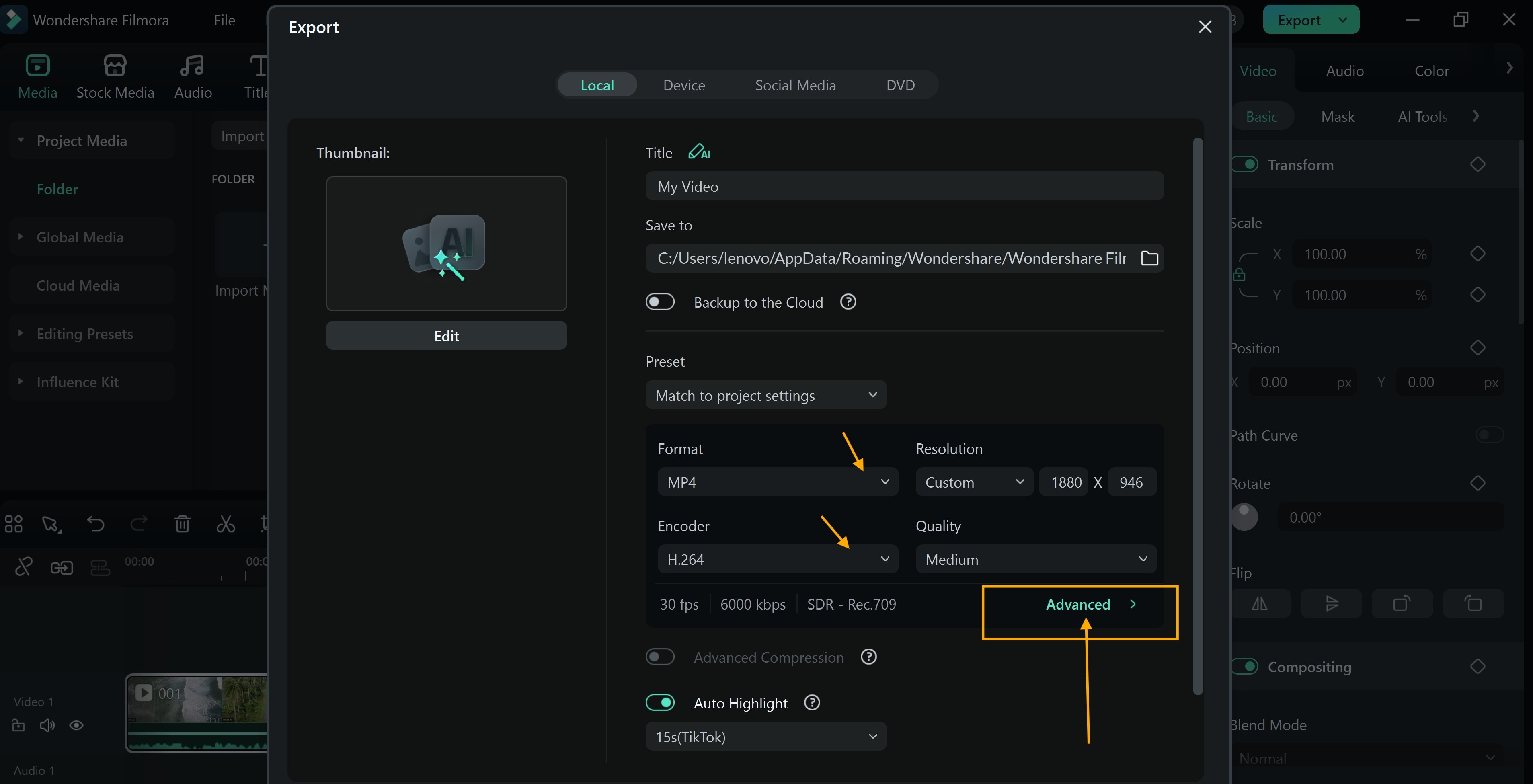Lock the scale aspect ratio
Screen dimensions: 1533x784
[1239, 275]
